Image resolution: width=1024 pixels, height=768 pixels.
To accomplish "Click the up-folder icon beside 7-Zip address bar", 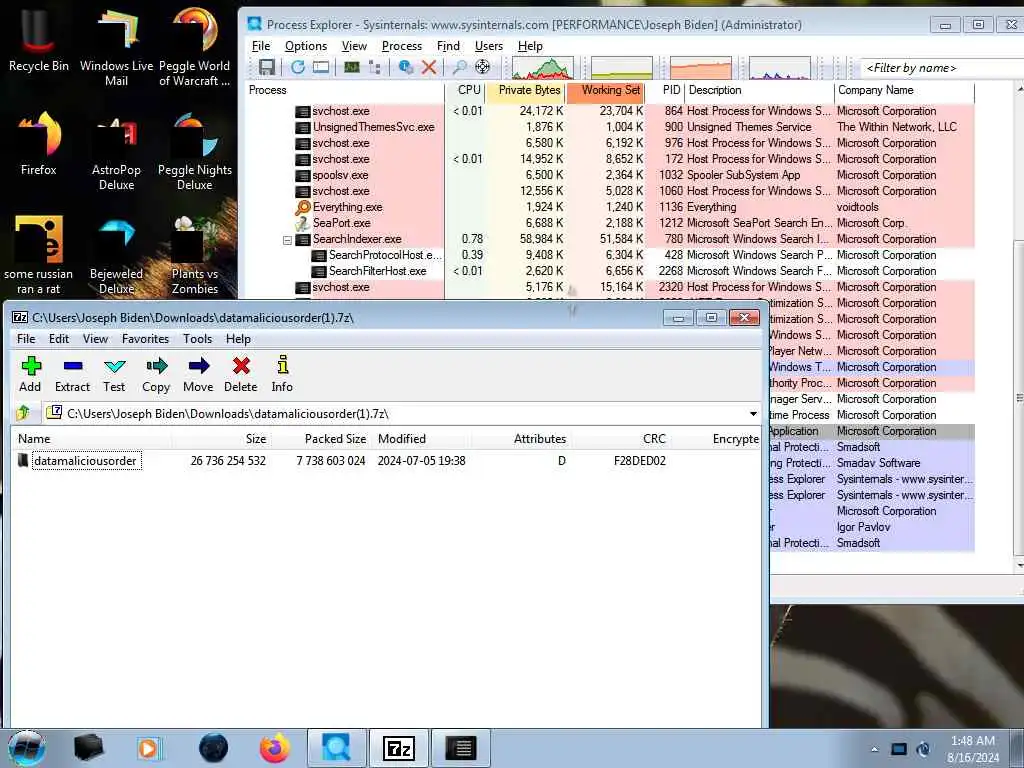I will (24, 413).
